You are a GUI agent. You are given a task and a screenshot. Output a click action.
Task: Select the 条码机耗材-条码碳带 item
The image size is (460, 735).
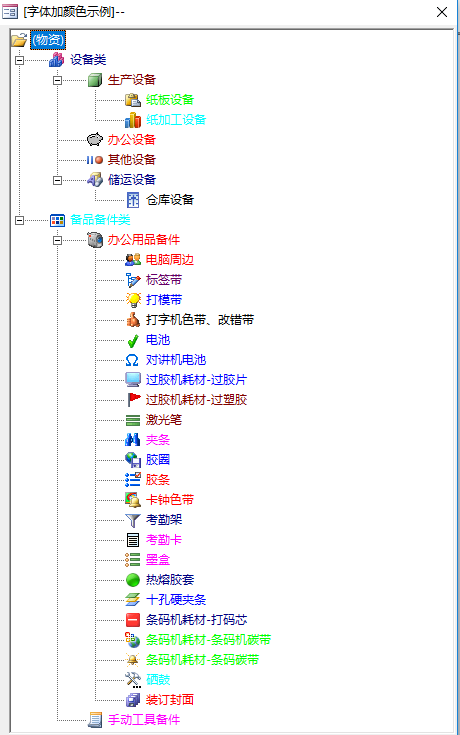pyautogui.click(x=202, y=660)
